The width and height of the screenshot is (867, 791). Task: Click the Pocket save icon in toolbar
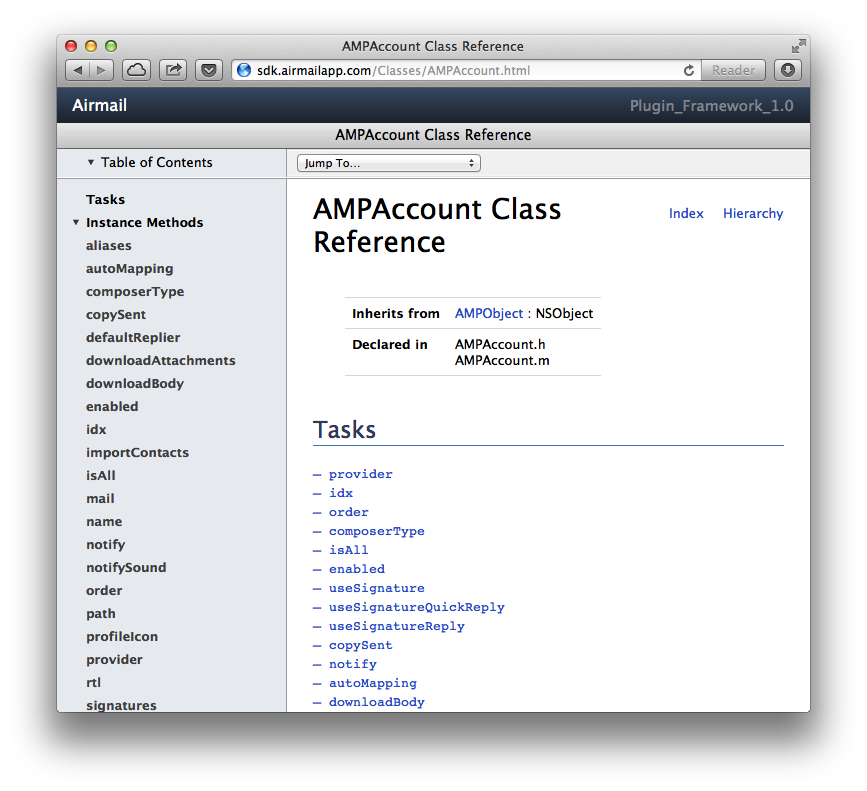click(209, 70)
